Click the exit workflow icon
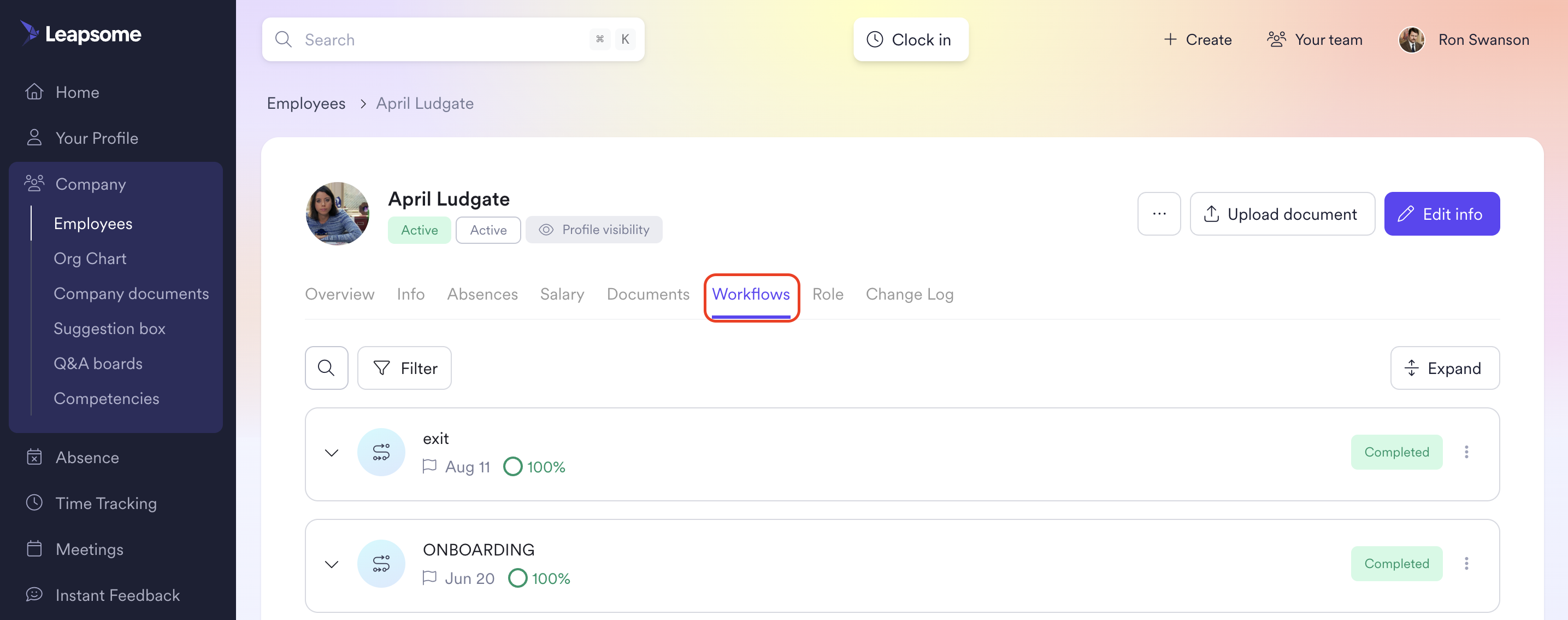 381,452
